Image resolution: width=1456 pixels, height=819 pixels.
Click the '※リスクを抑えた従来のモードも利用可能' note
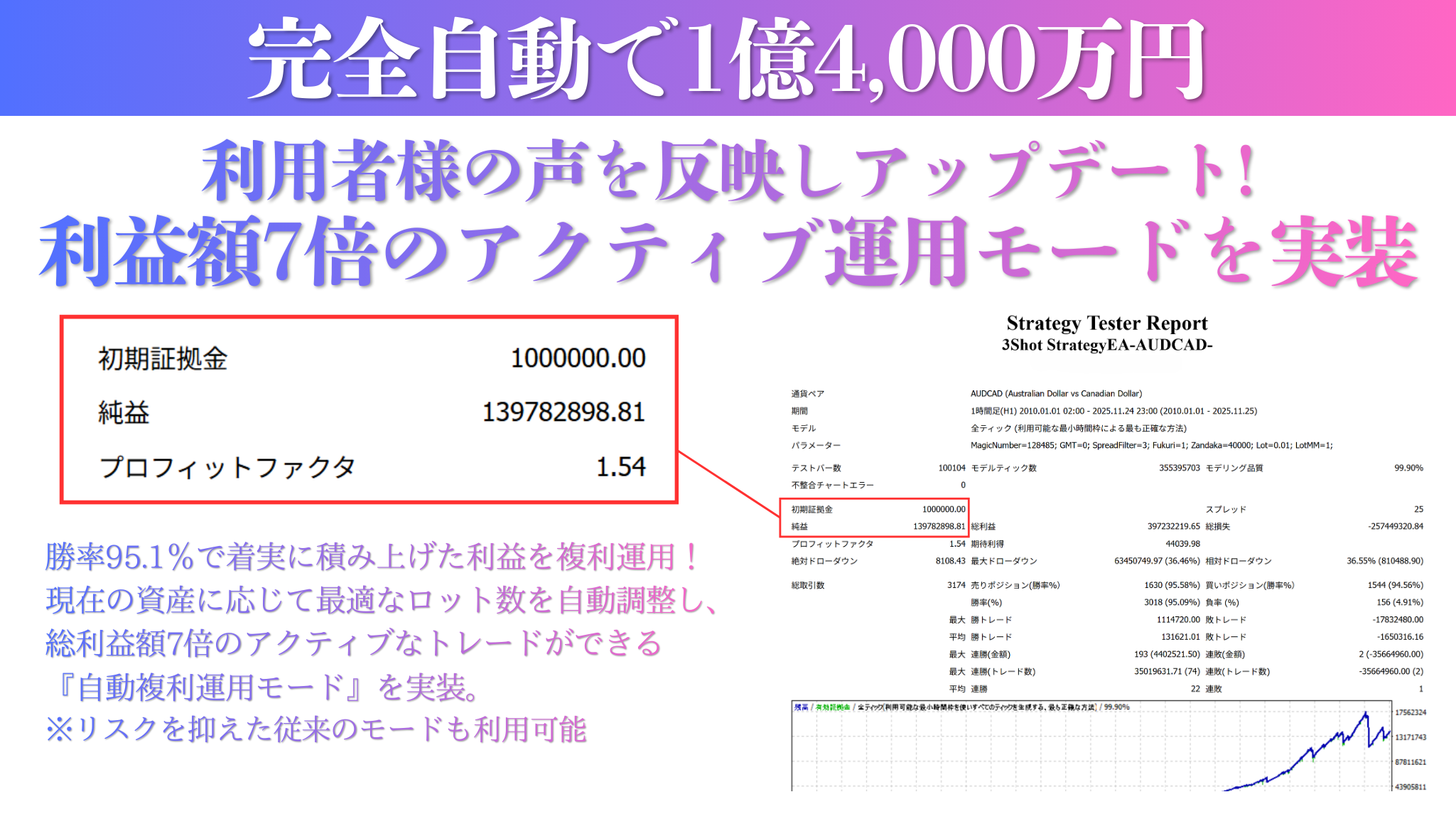coord(316,730)
